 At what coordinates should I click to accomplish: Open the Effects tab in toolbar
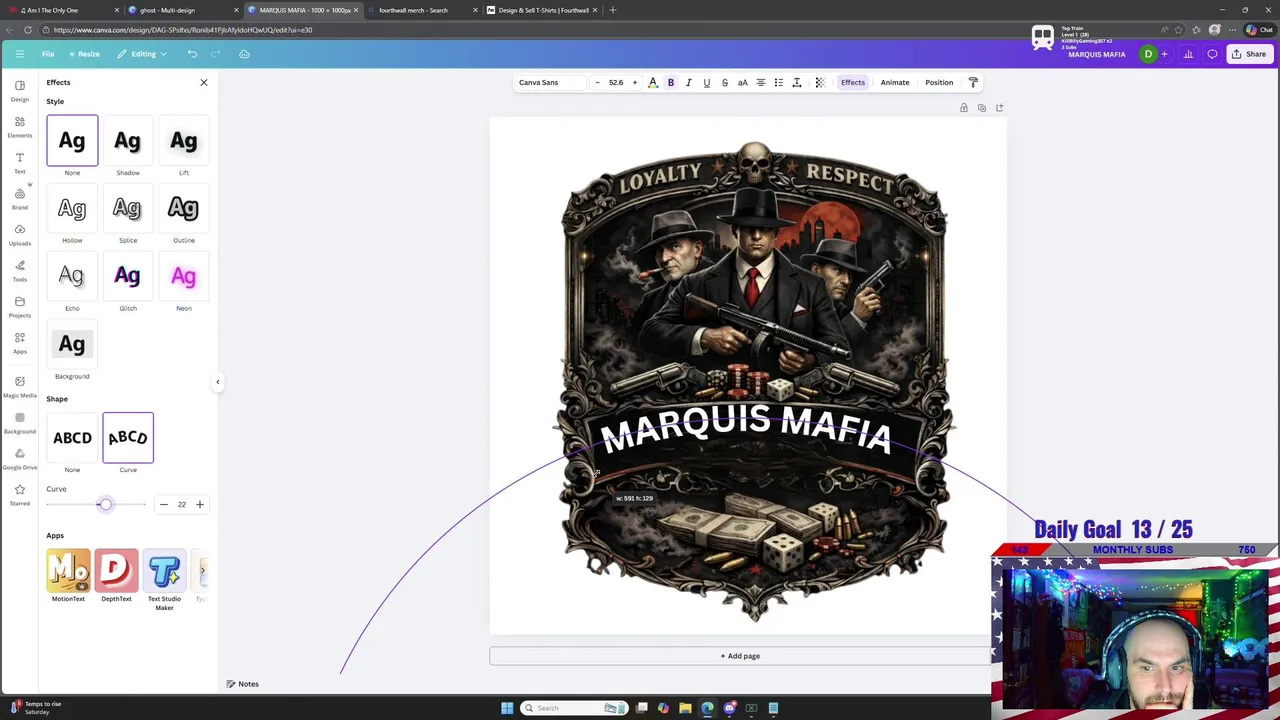[x=853, y=82]
